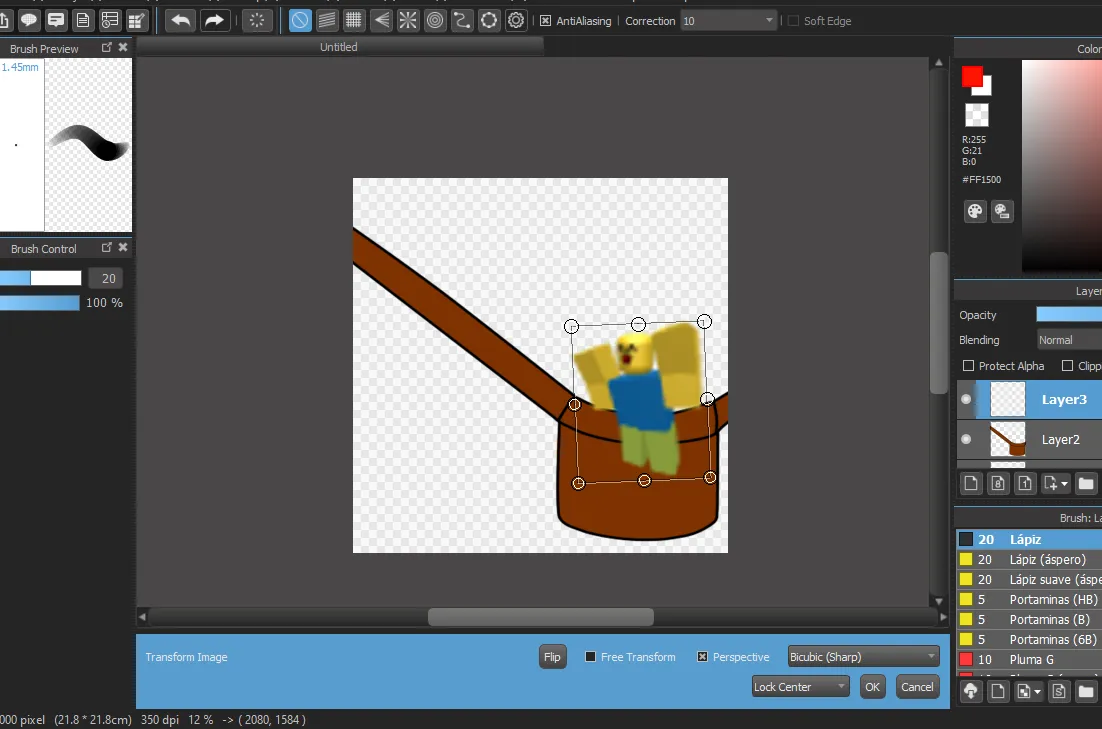The width and height of the screenshot is (1102, 729).
Task: Click the palette-with-plus icon in Color panel
Action: (1002, 211)
